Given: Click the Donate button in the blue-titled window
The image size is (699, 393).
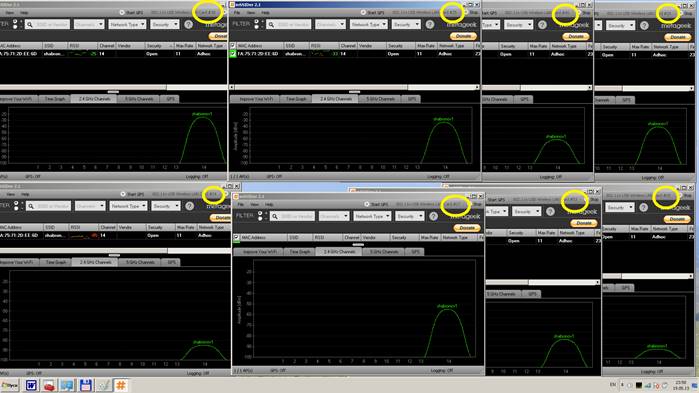Looking at the screenshot, I should pyautogui.click(x=464, y=36).
